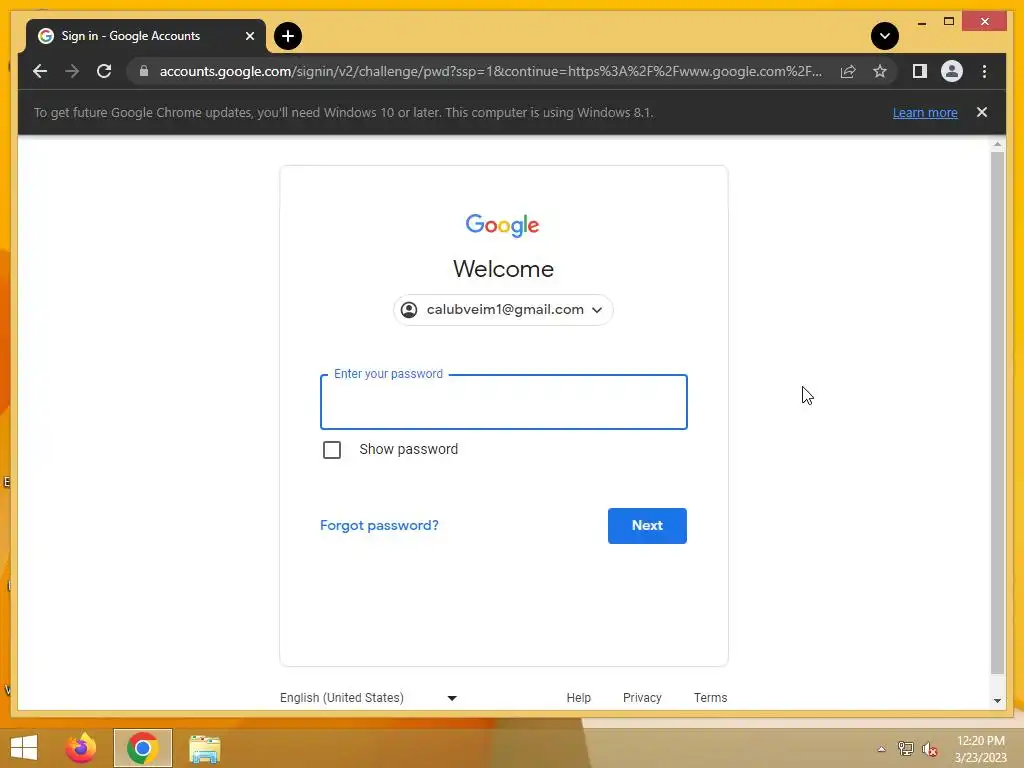Viewport: 1024px width, 768px height.
Task: Open the Help link in footer
Action: [x=579, y=697]
